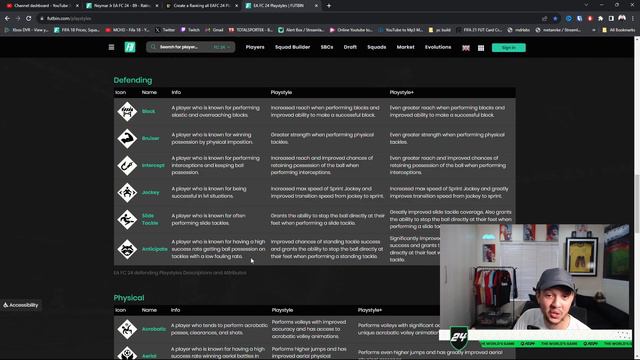
Task: Open the Acrobatic playstyle link
Action: [154, 329]
